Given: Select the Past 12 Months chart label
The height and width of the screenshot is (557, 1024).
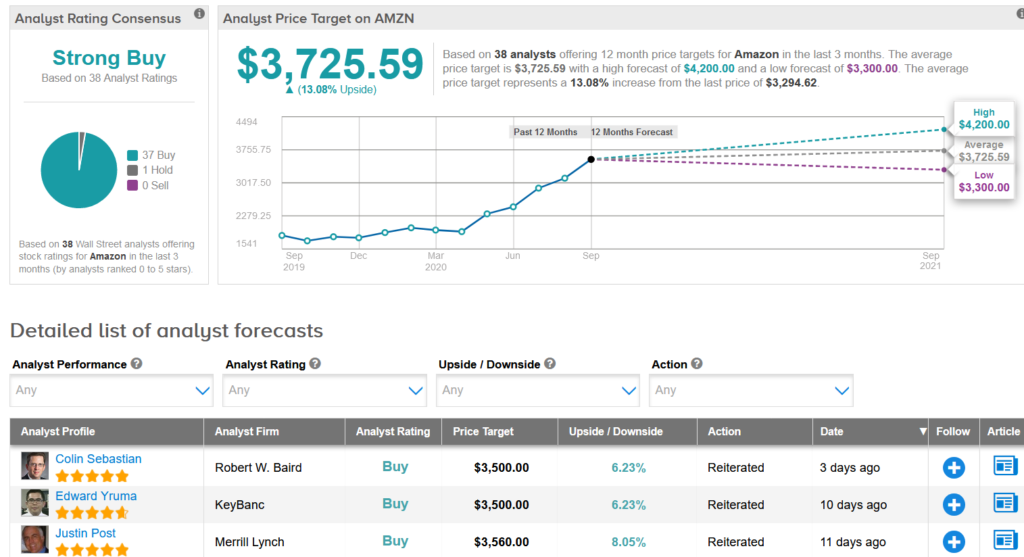Looking at the screenshot, I should (x=545, y=132).
